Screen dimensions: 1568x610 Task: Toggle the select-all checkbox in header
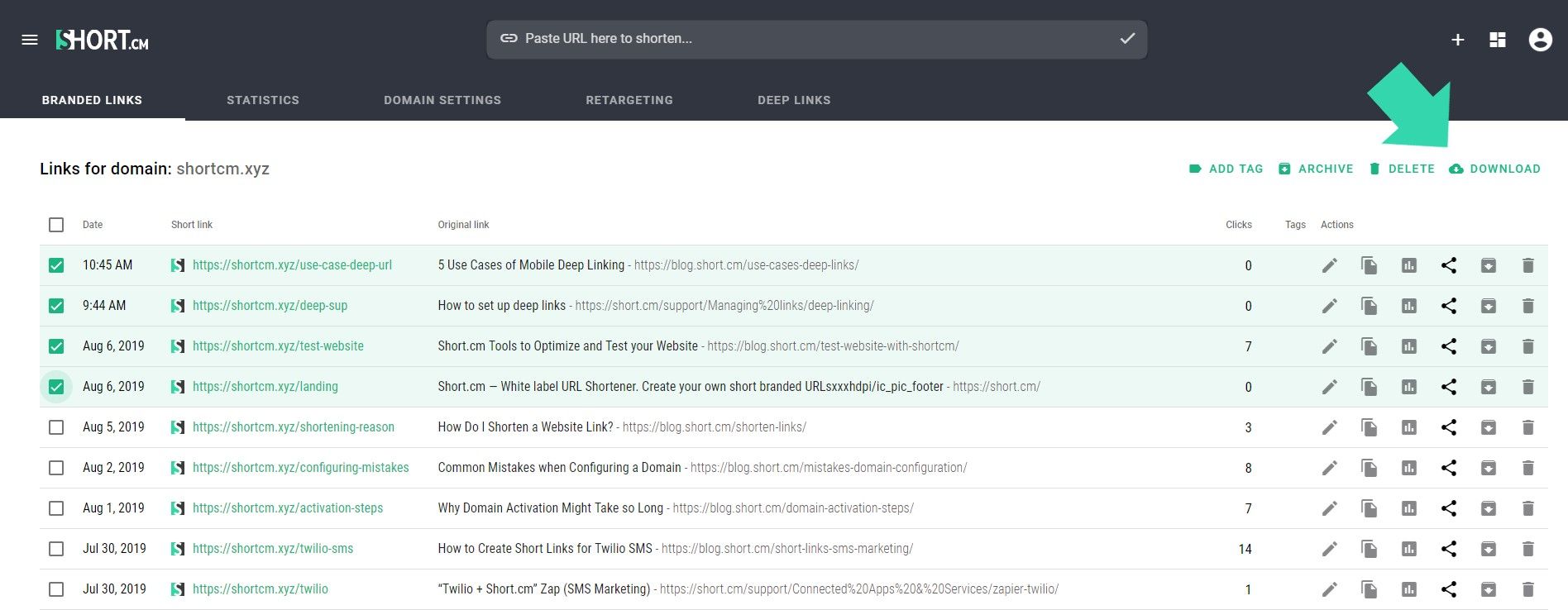click(56, 225)
